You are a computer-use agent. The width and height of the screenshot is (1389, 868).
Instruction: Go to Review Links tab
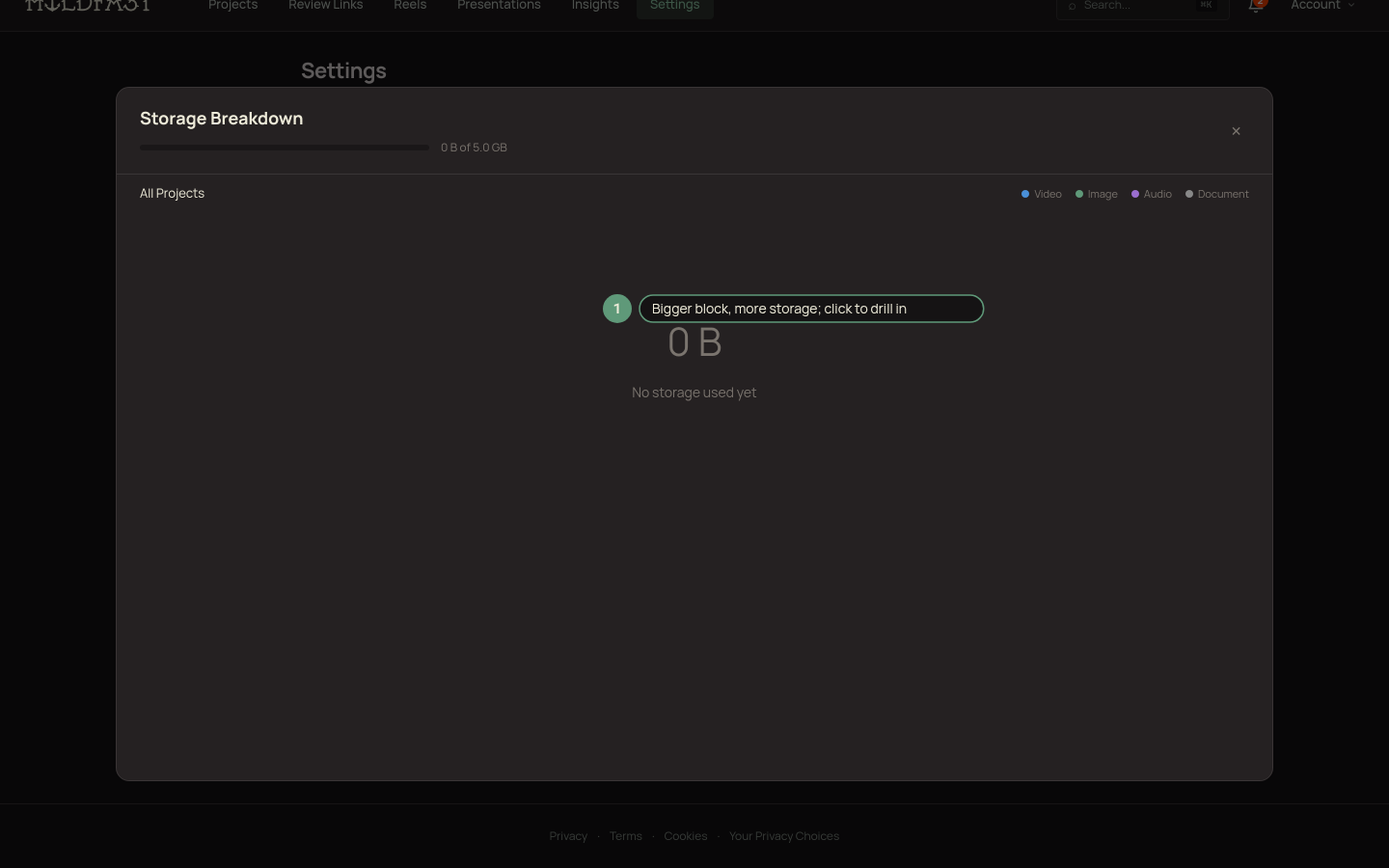click(326, 6)
